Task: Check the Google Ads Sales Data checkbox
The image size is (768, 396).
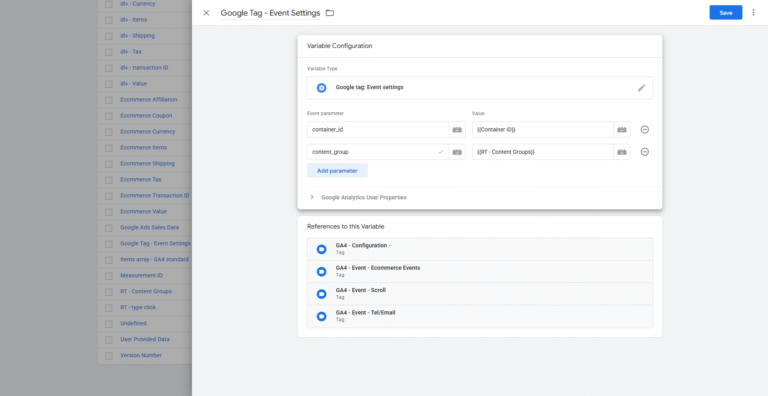Action: (109, 227)
